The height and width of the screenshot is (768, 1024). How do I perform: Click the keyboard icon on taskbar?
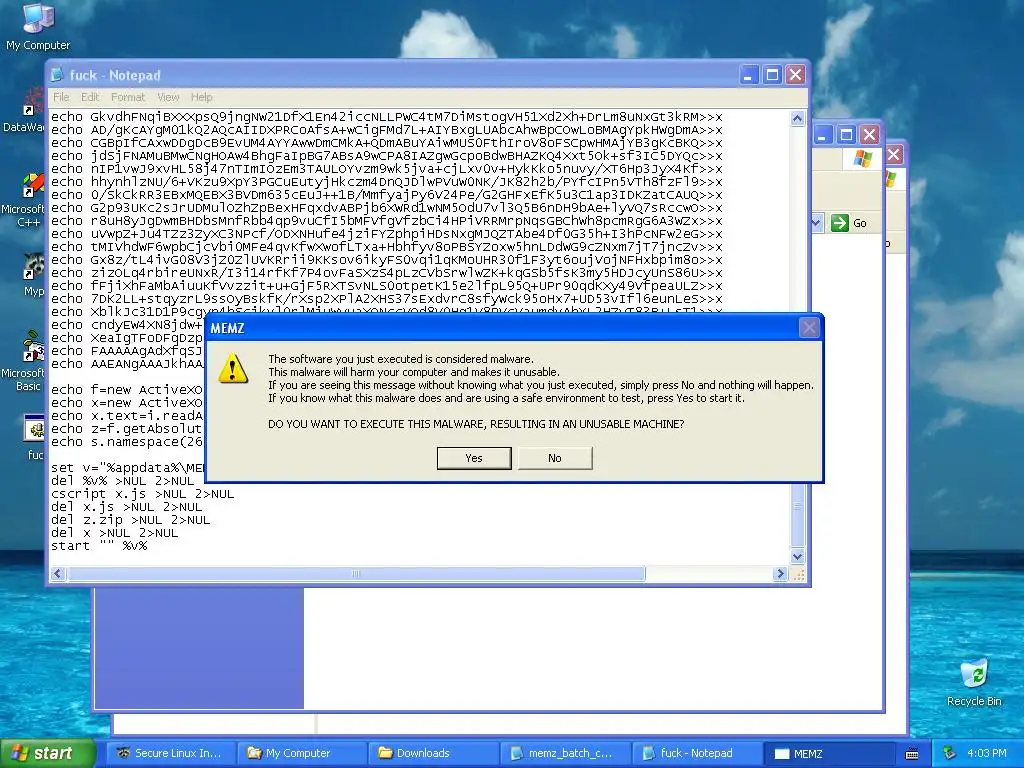(912, 754)
